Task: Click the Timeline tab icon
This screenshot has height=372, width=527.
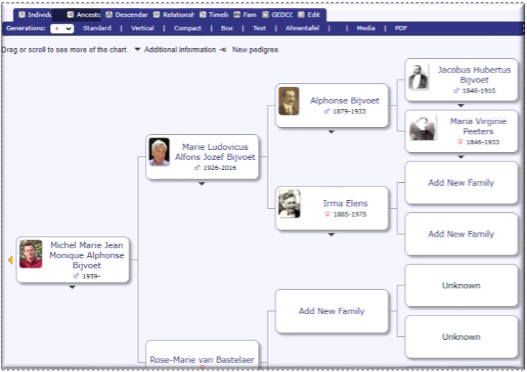Action: 203,14
